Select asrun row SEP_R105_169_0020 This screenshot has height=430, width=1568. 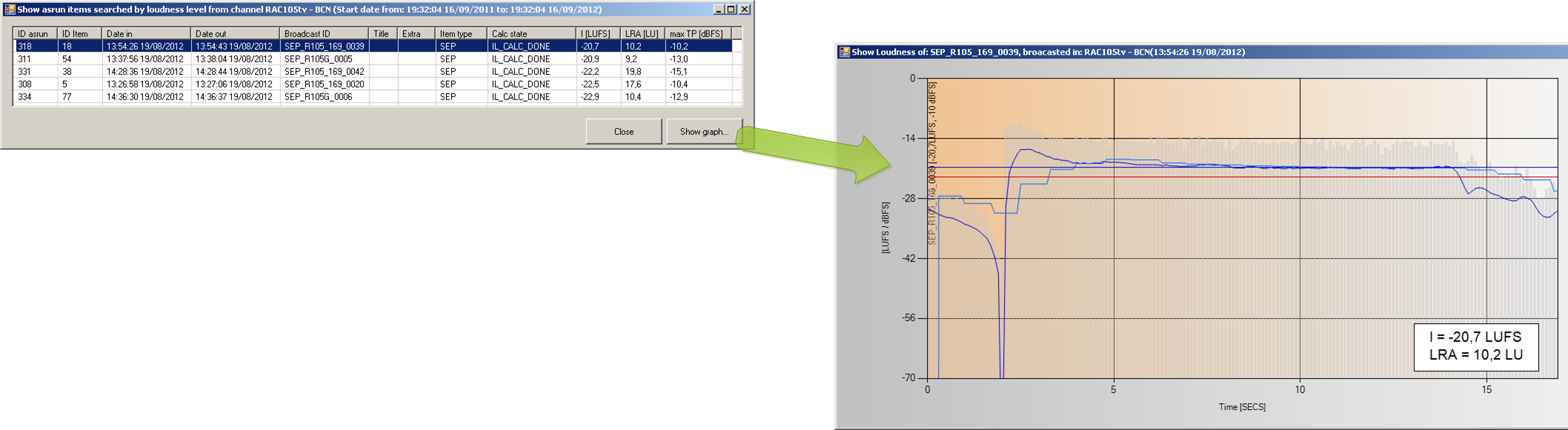324,84
